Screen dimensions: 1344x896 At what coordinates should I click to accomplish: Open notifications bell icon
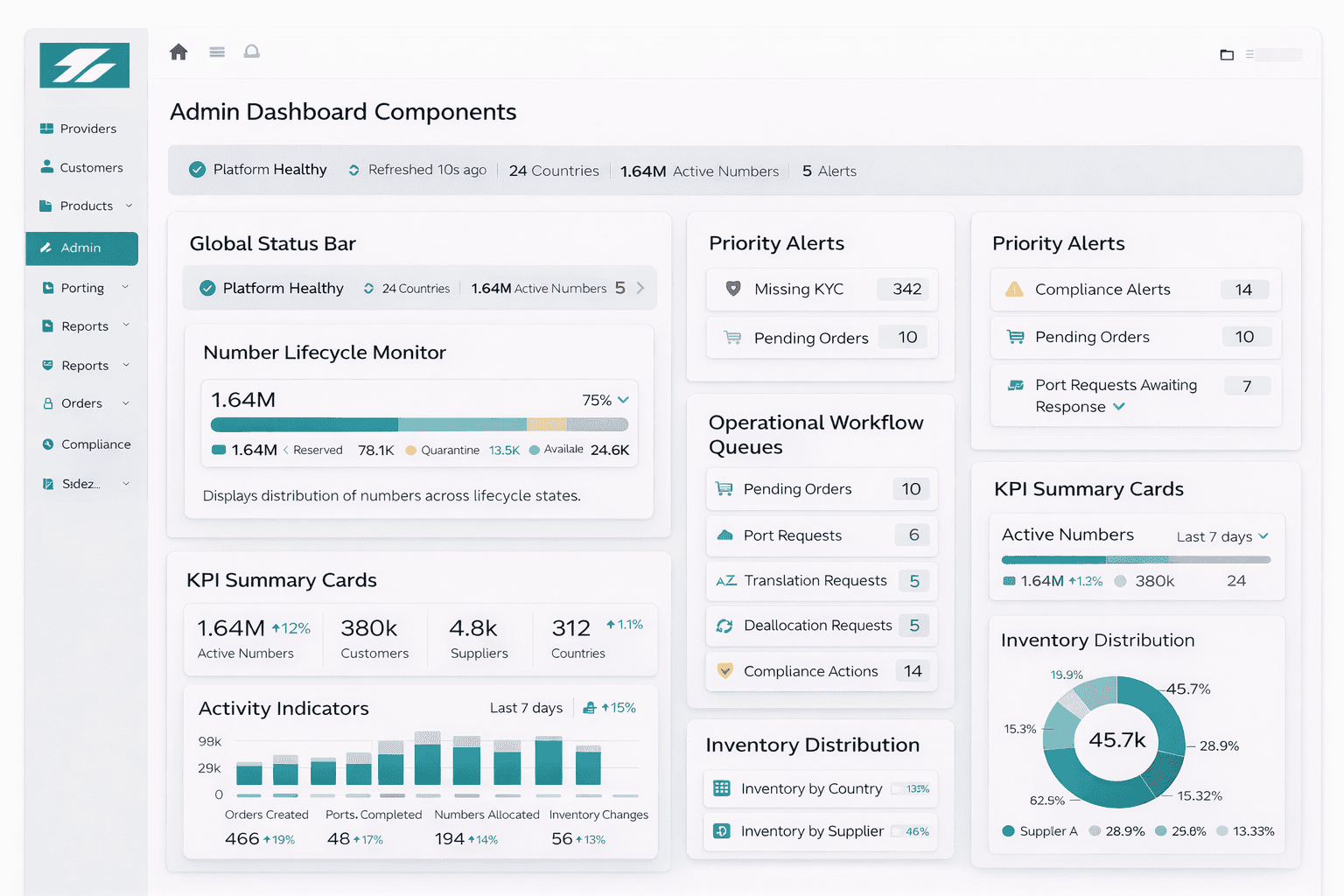(x=252, y=52)
